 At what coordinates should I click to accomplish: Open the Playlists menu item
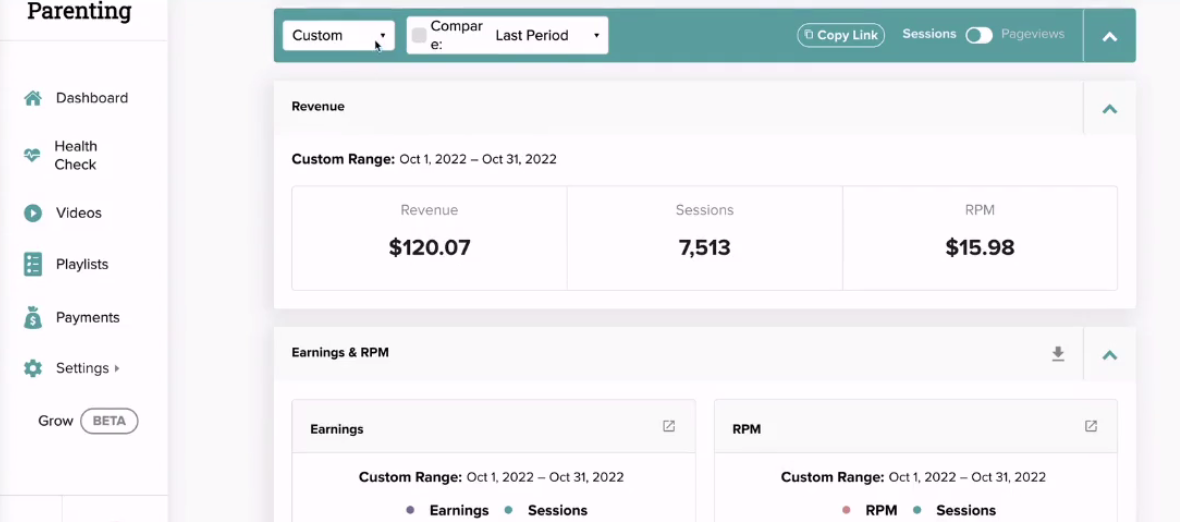[x=82, y=265]
